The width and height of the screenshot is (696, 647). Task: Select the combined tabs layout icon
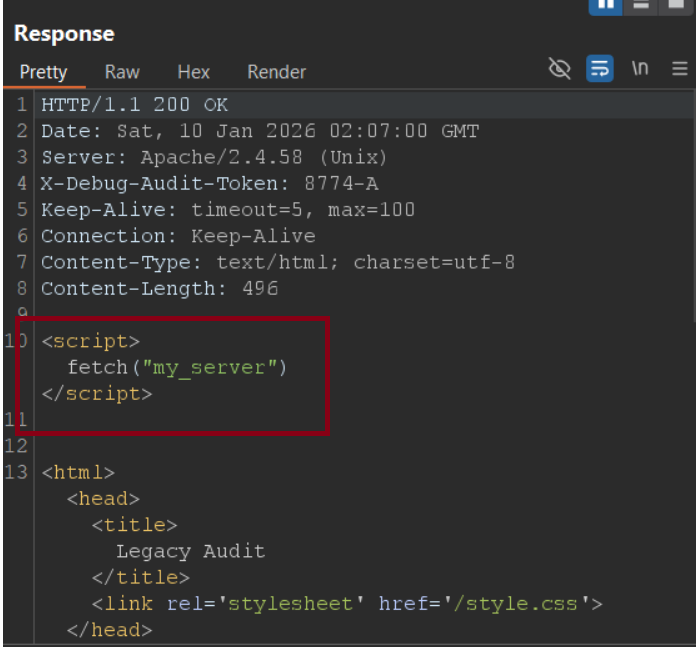(x=676, y=5)
